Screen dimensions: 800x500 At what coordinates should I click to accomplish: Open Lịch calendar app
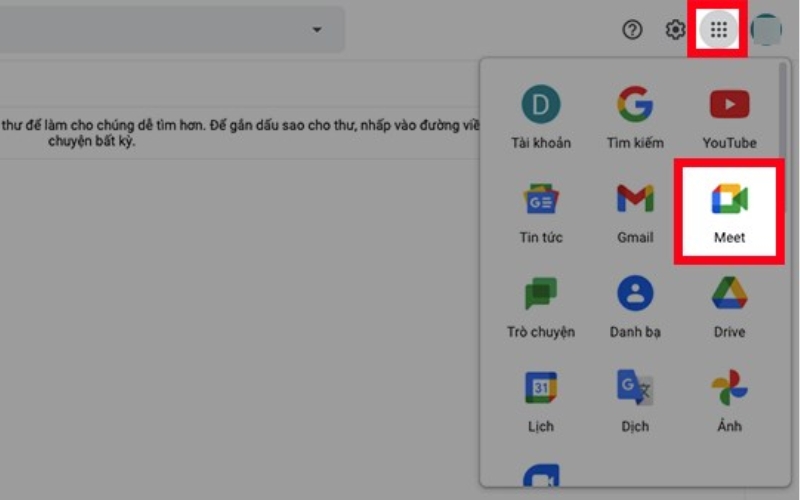pos(541,401)
